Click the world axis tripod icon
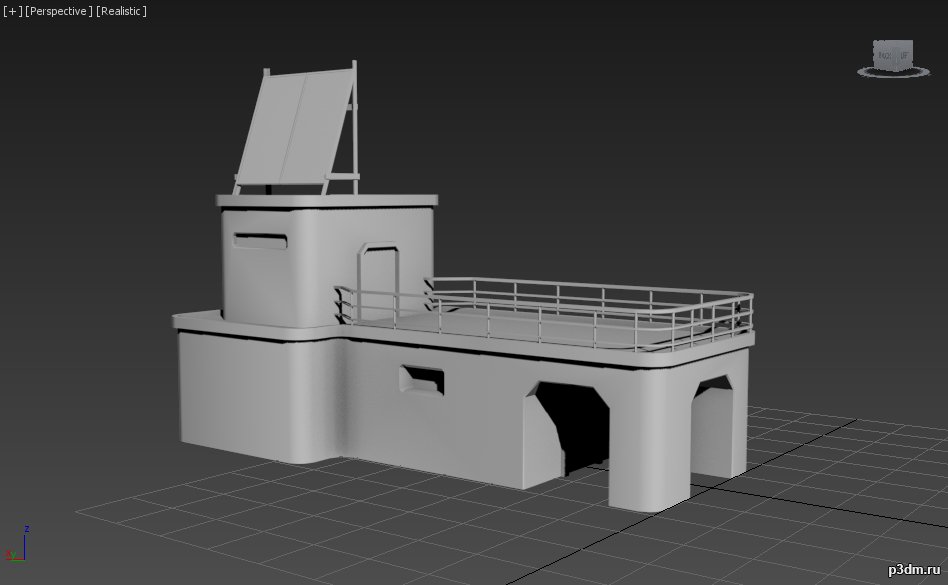This screenshot has width=948, height=585. (19, 547)
